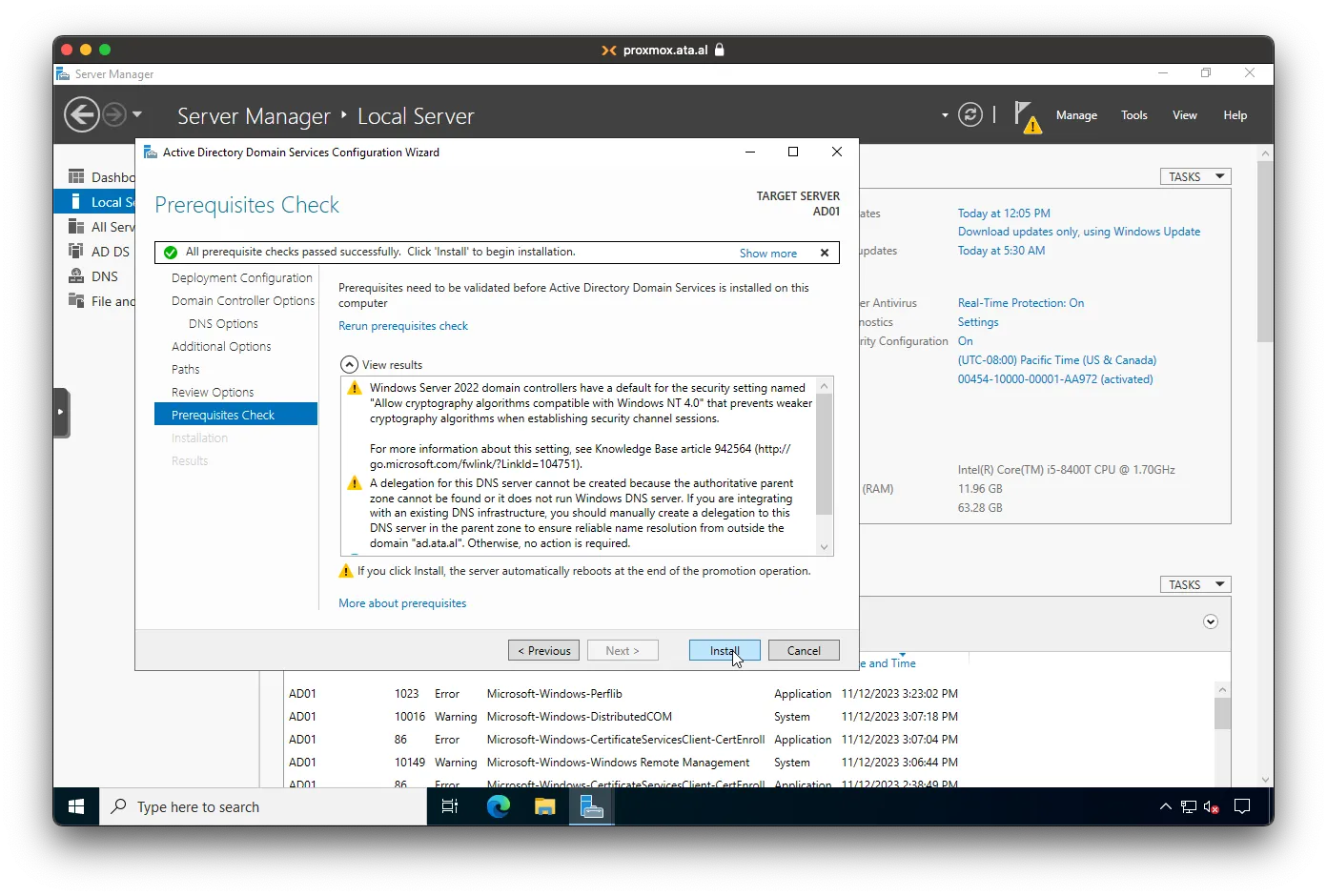Open DNS sidebar item
1327x896 pixels.
(x=93, y=276)
